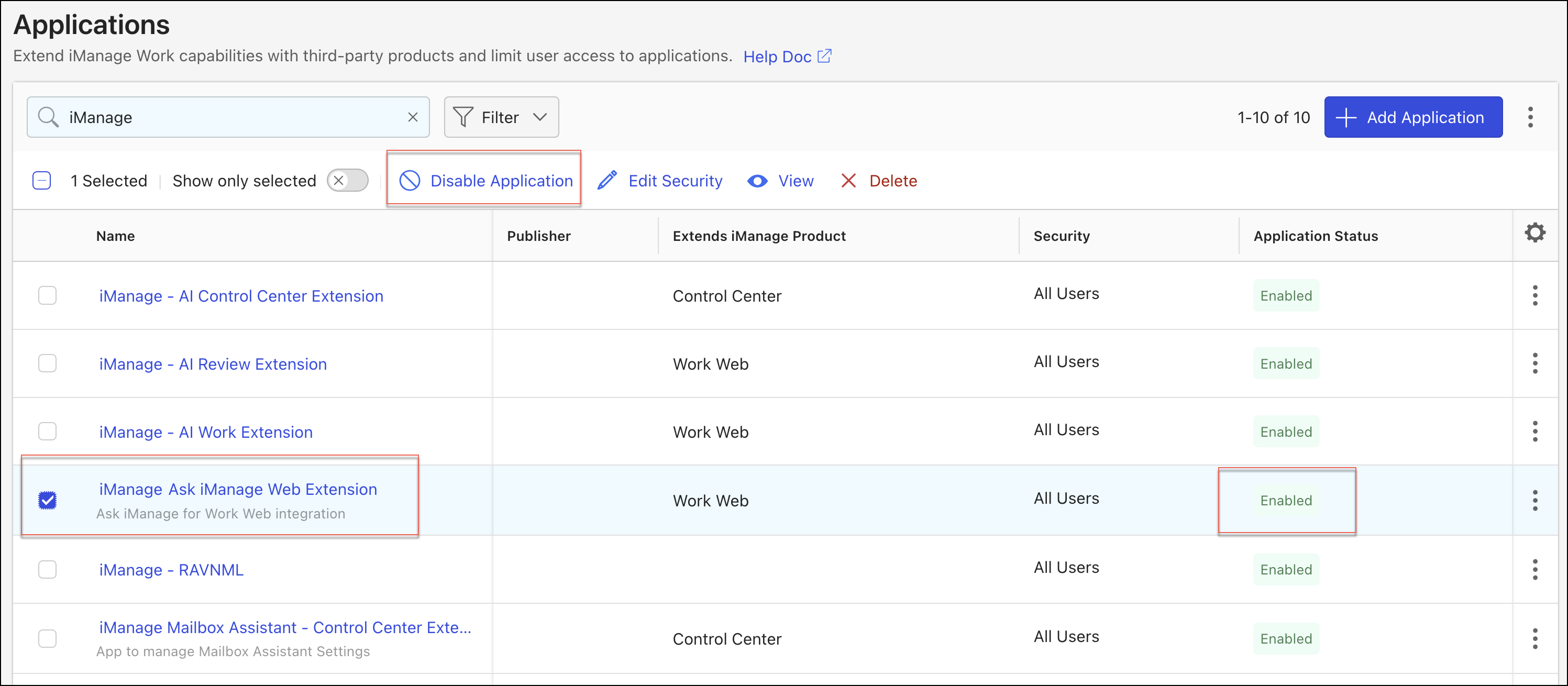The height and width of the screenshot is (686, 1568).
Task: Click the Edit Security pencil icon
Action: point(607,181)
